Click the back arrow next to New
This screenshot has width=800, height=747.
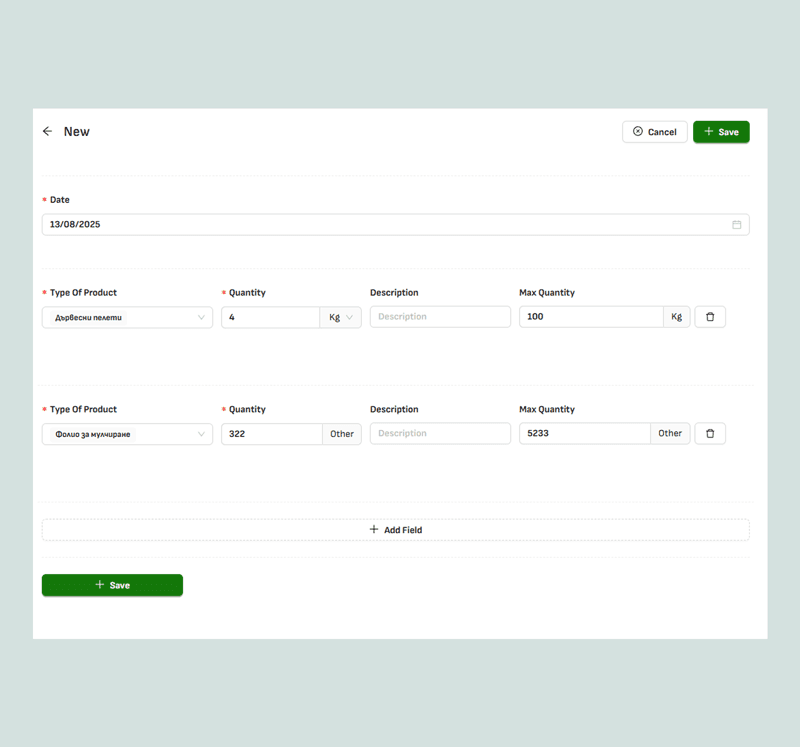(x=47, y=132)
